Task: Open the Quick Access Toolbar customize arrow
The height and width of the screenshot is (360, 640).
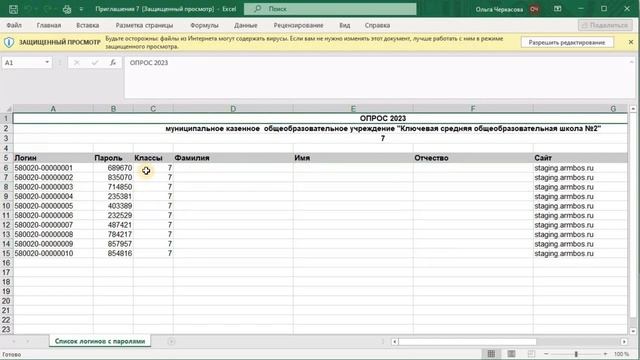Action: coord(81,9)
